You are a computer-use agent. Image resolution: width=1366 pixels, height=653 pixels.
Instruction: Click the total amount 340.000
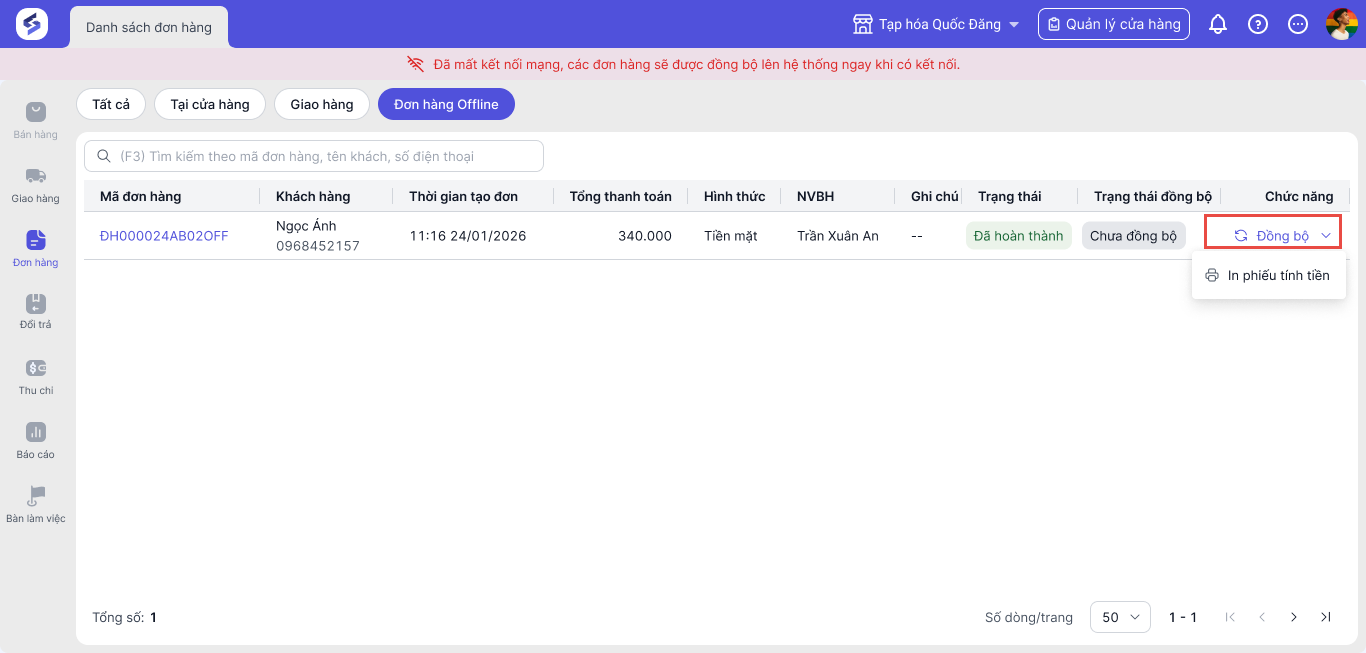click(x=645, y=236)
